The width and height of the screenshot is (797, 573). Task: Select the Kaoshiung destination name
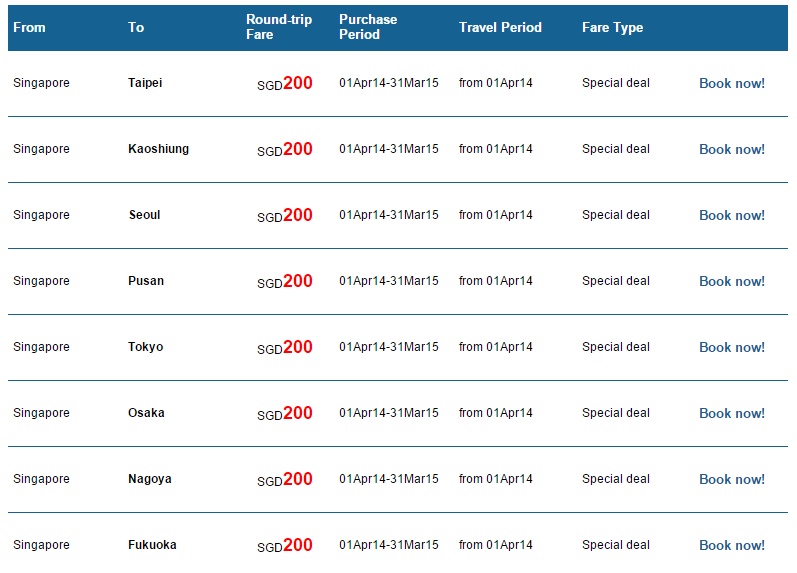[x=158, y=149]
